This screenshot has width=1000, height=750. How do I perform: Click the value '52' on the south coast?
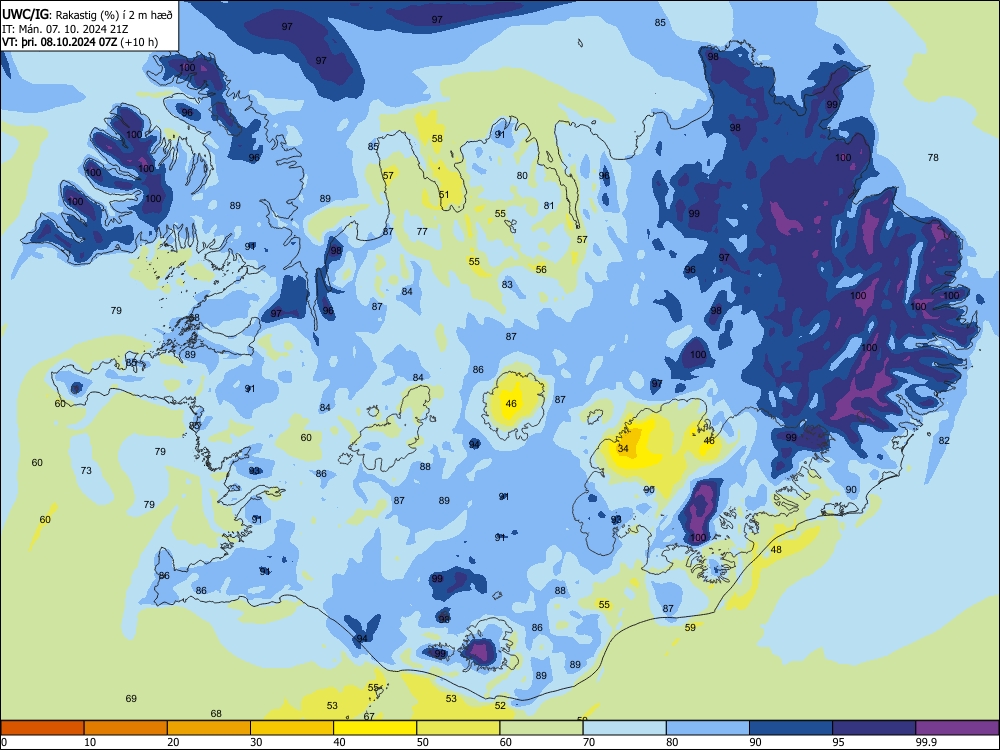pos(500,705)
